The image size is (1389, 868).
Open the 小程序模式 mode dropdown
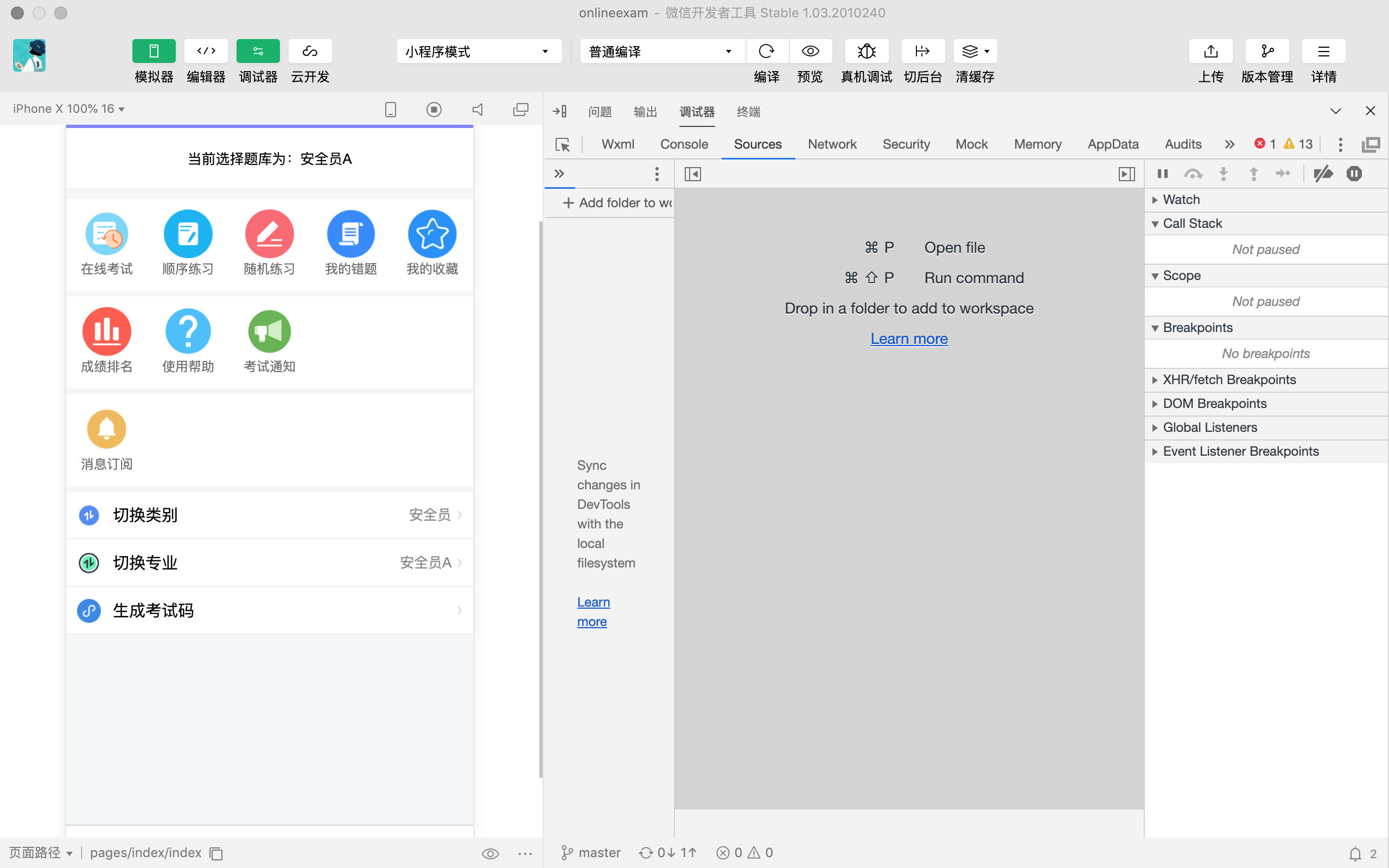478,51
